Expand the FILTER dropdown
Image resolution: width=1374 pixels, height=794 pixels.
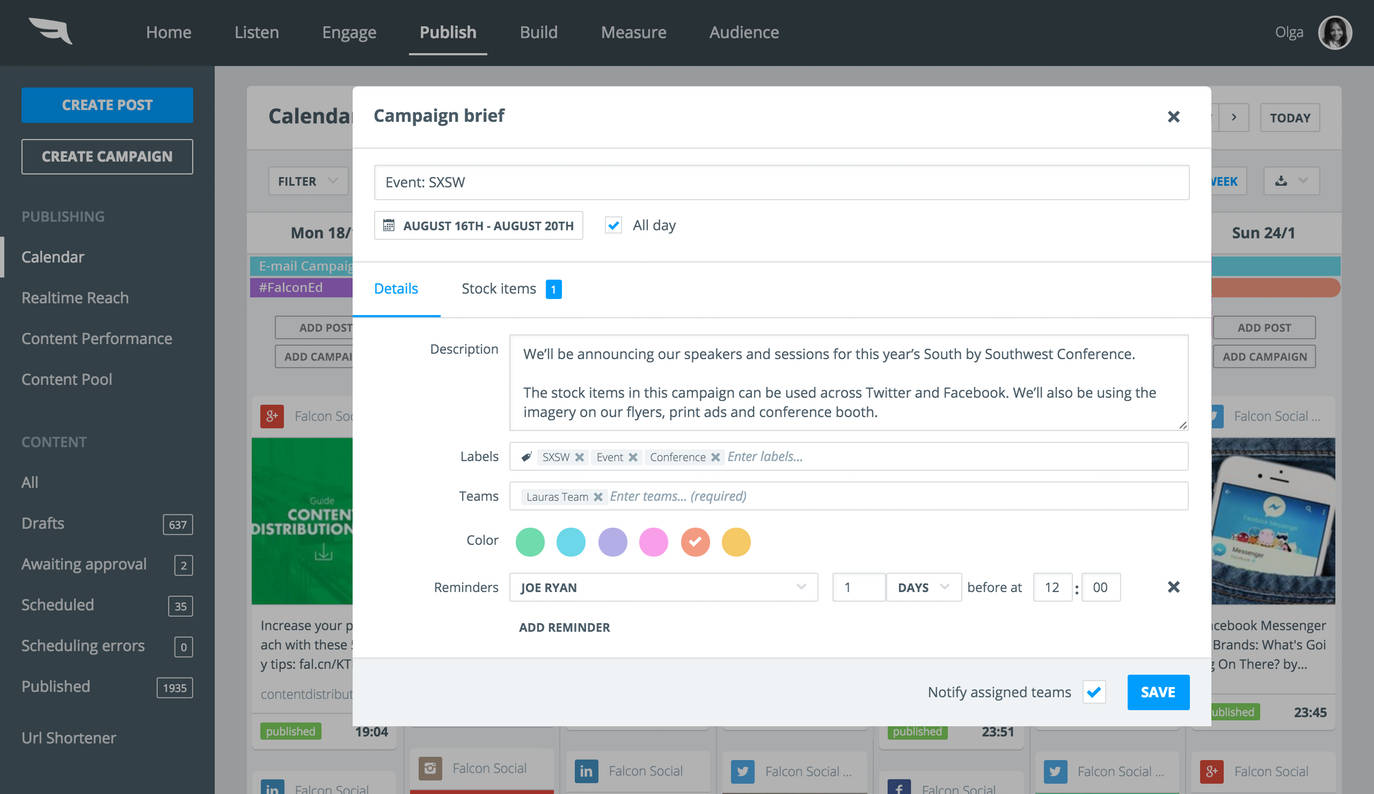307,181
